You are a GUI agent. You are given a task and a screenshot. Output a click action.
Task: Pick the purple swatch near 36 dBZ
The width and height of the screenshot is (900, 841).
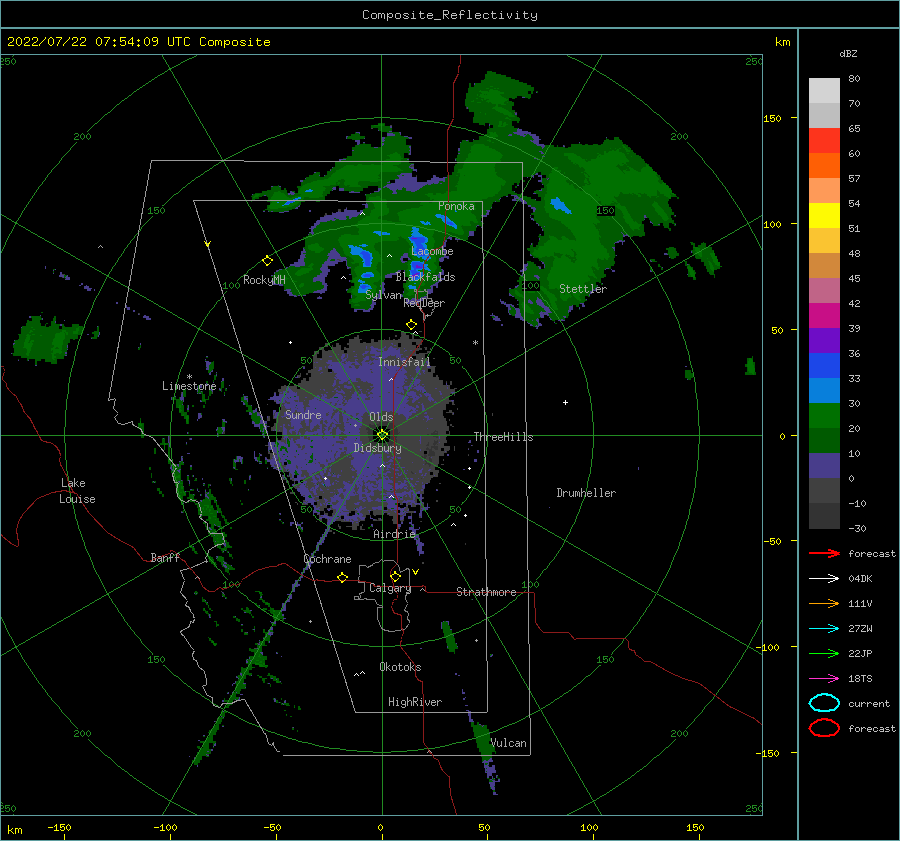824,341
